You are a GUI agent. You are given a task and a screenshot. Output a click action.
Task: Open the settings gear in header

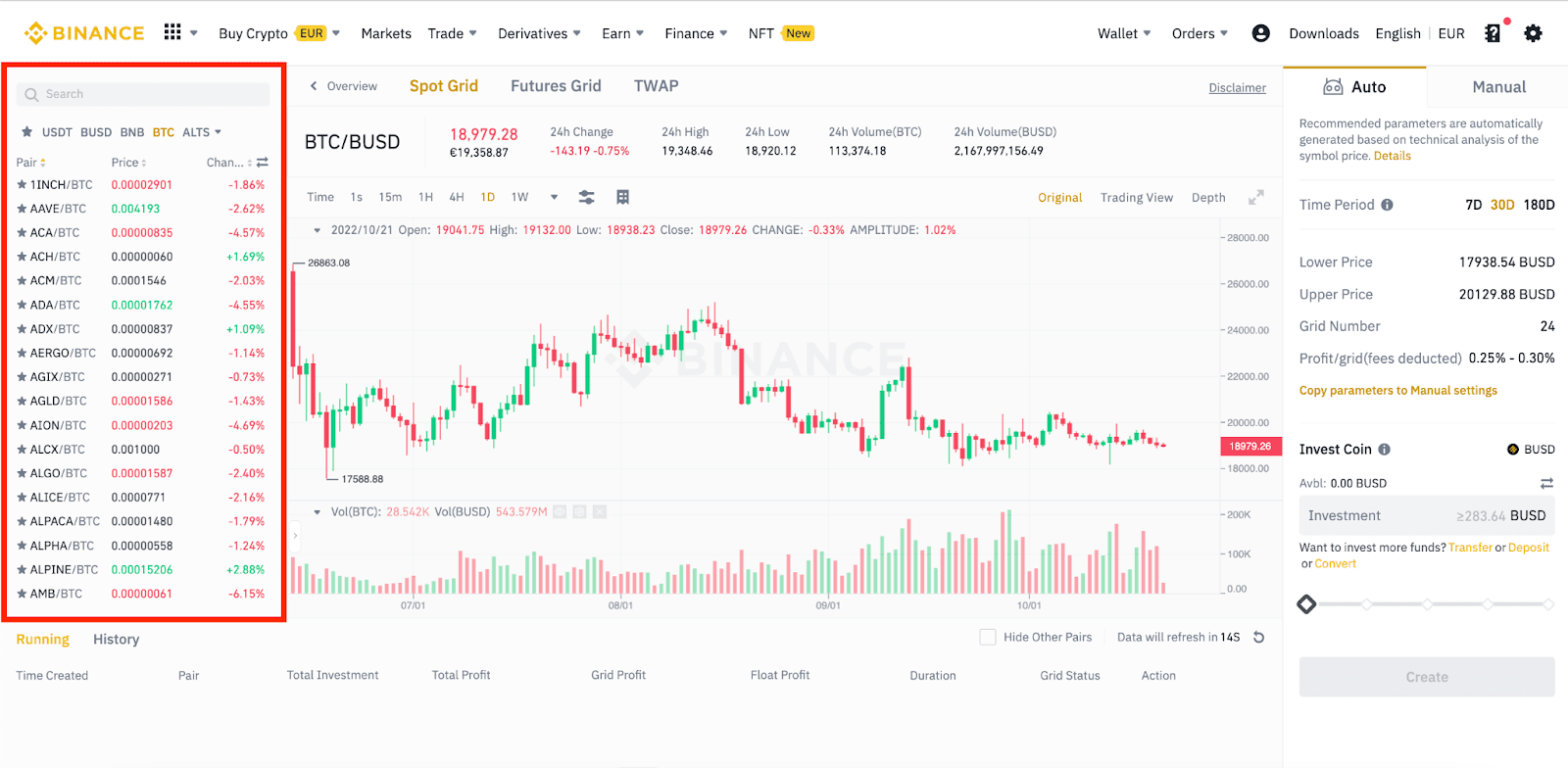[x=1534, y=33]
